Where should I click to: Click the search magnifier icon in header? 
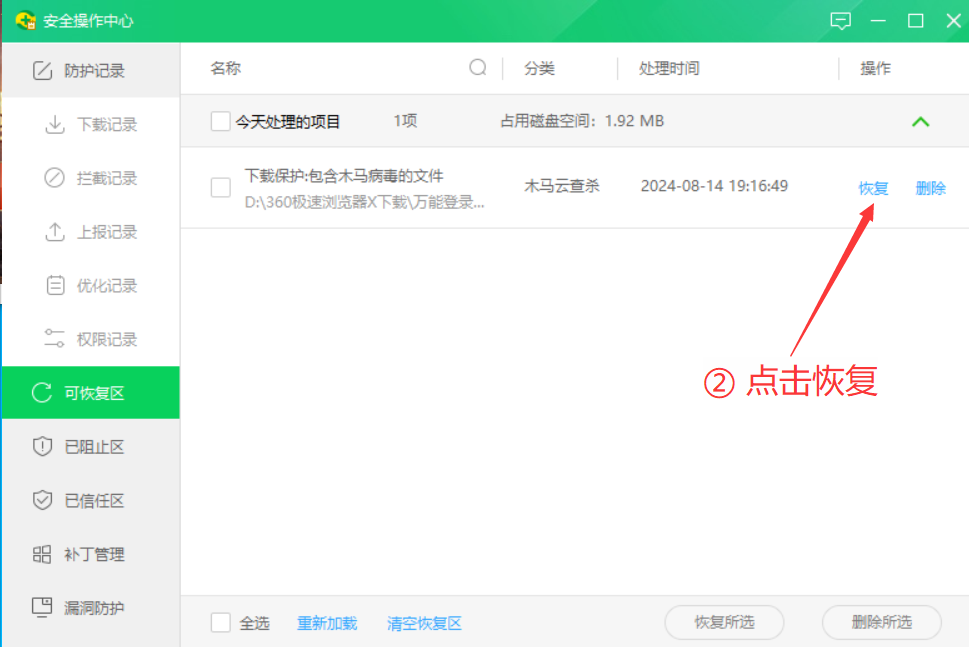tap(478, 68)
